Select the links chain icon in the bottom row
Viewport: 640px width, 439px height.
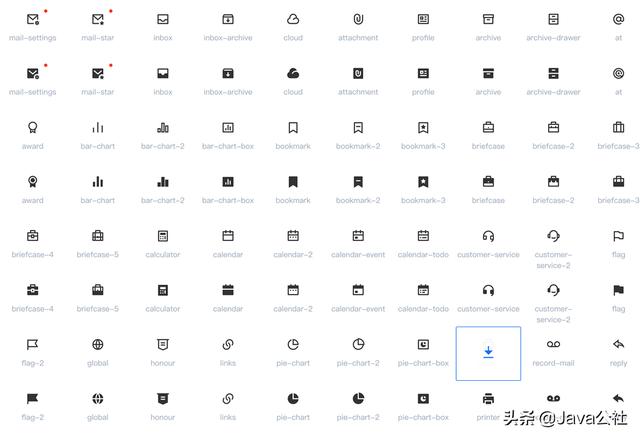[228, 399]
